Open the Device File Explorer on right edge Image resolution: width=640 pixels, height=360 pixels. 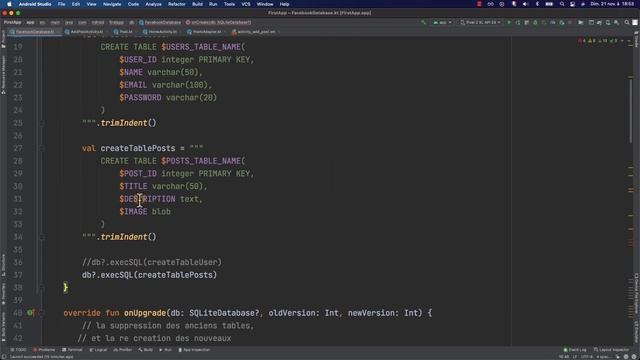[x=636, y=293]
